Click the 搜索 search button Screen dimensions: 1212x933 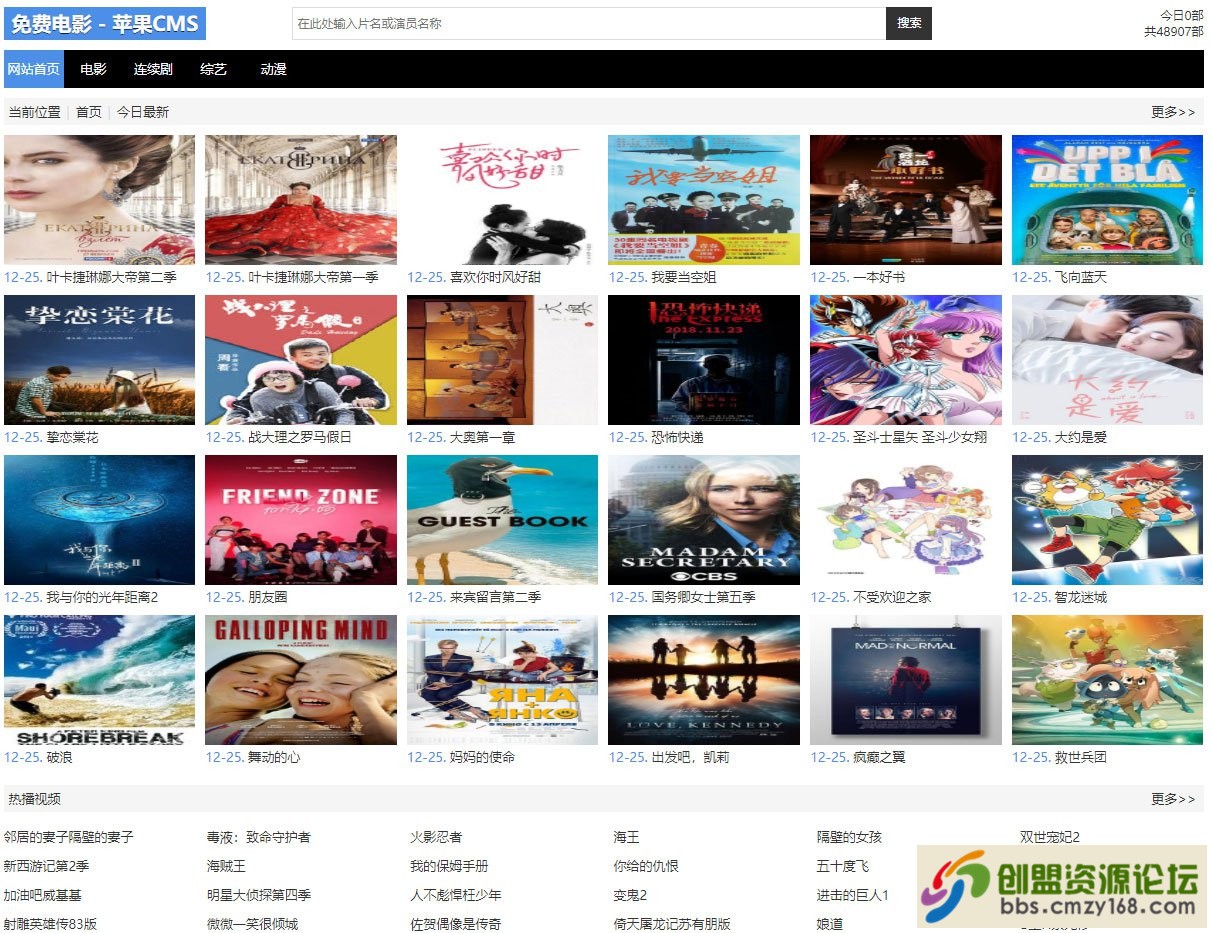tap(909, 23)
